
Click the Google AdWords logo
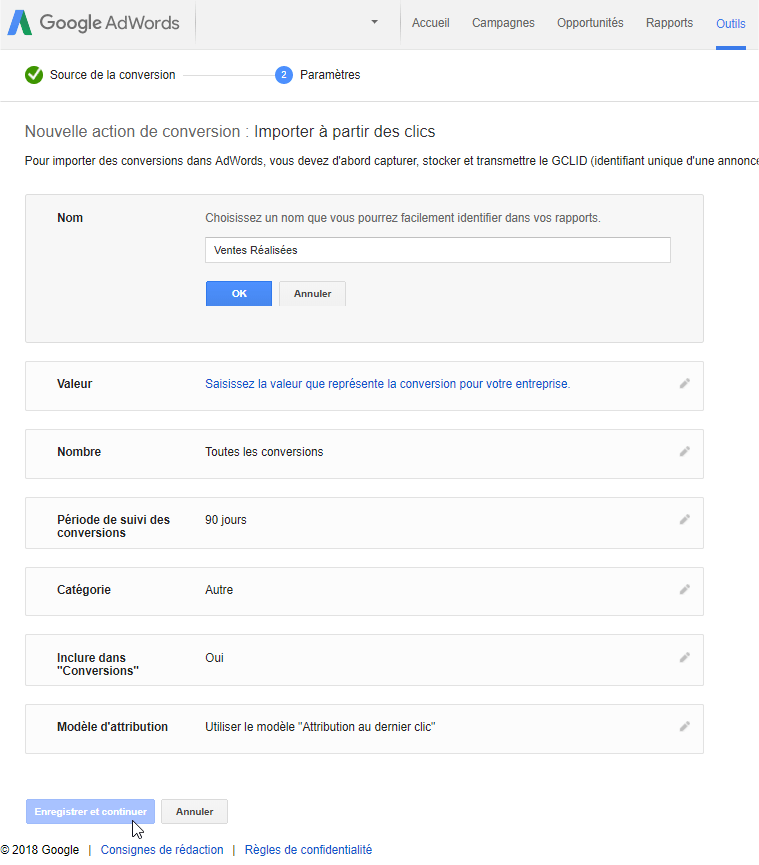[93, 23]
